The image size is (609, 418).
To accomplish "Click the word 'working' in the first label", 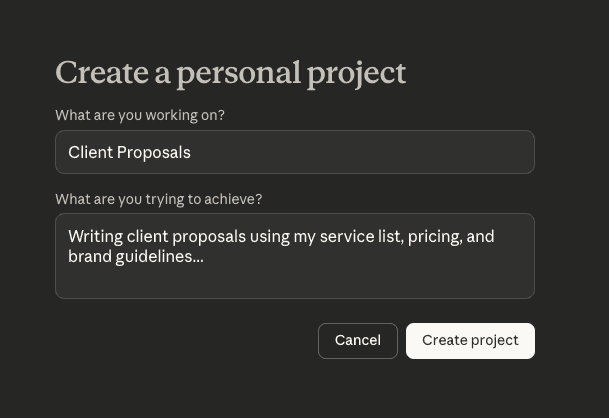I will coord(171,116).
